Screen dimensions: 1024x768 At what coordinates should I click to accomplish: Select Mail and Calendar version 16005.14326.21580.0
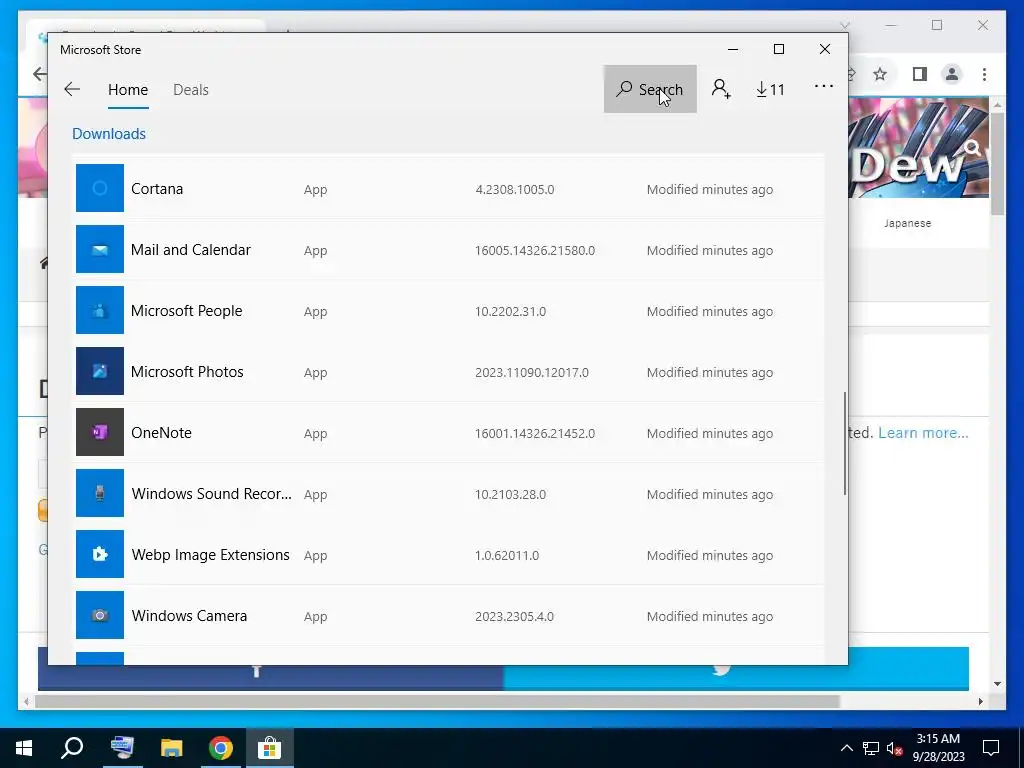click(x=535, y=251)
